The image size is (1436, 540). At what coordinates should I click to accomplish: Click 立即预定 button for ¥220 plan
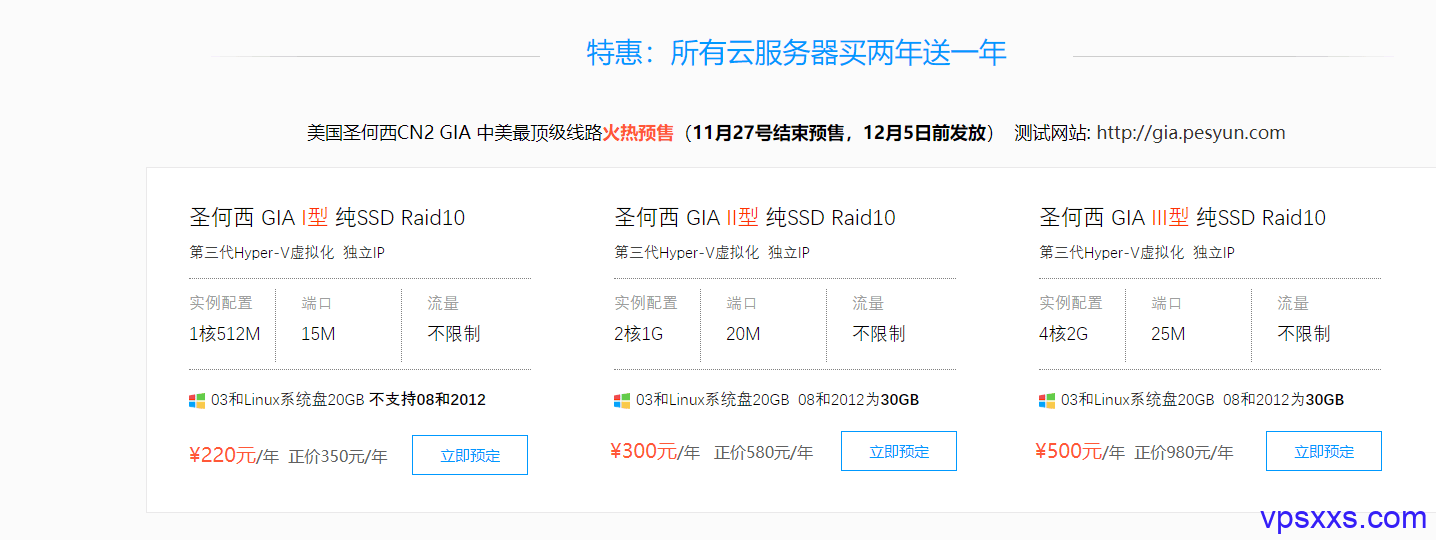[470, 455]
